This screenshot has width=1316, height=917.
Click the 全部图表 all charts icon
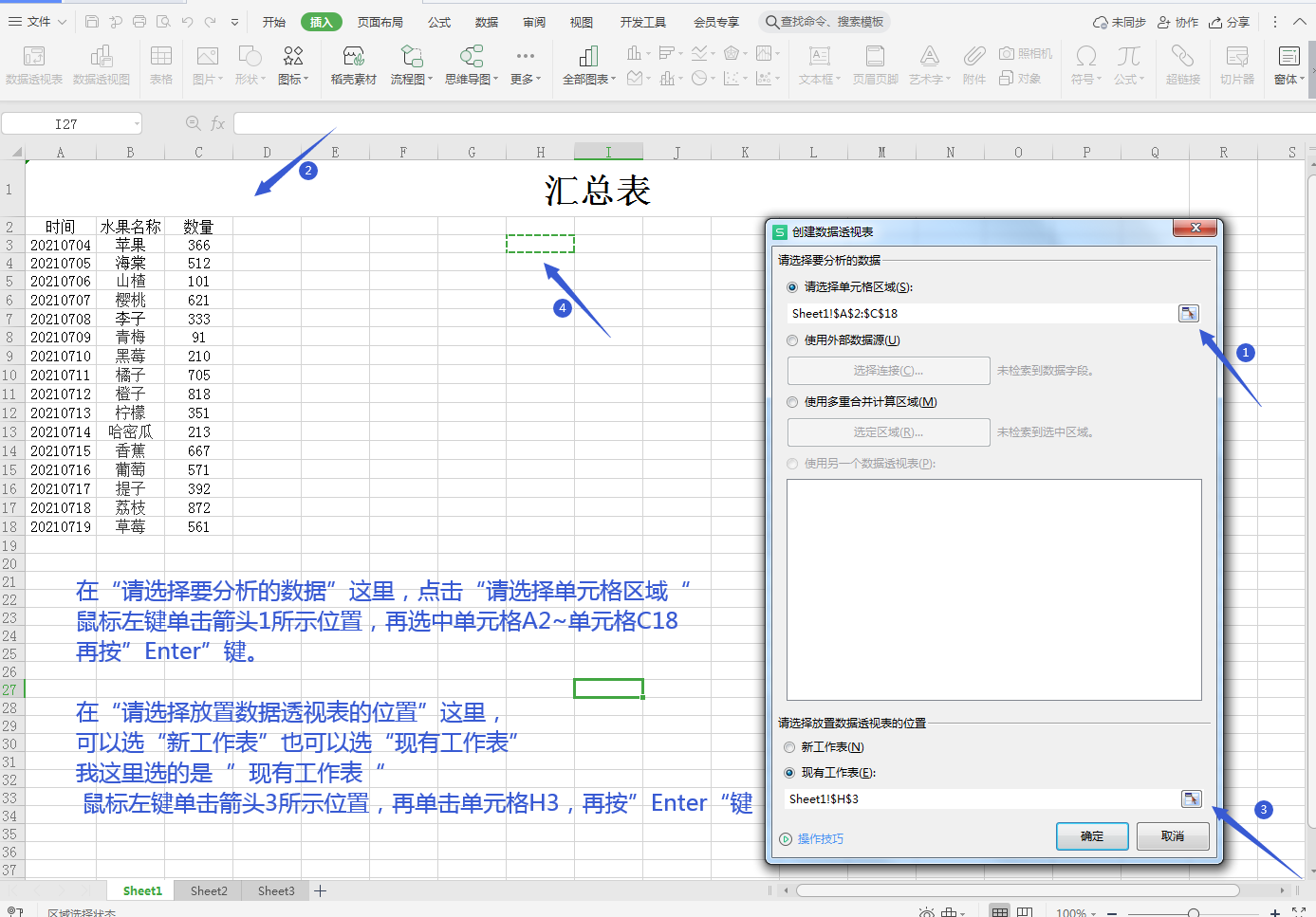588,64
